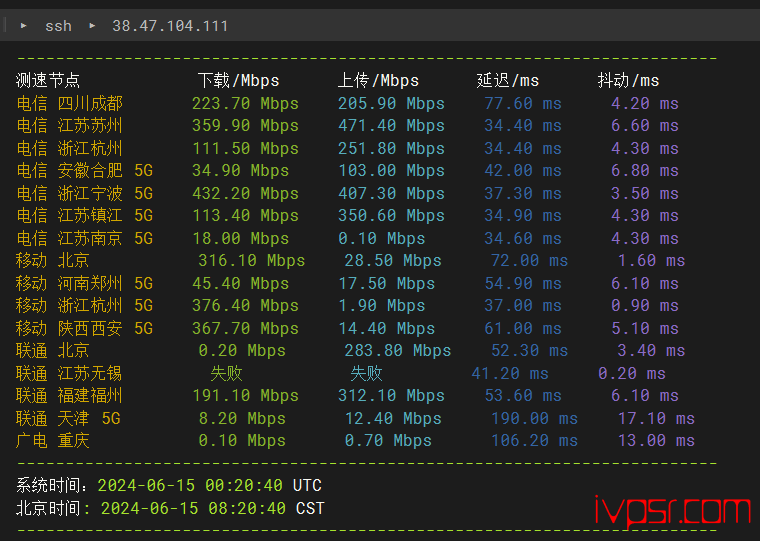This screenshot has height=541, width=760.
Task: Click the 下载/Mbps column header
Action: [x=238, y=80]
